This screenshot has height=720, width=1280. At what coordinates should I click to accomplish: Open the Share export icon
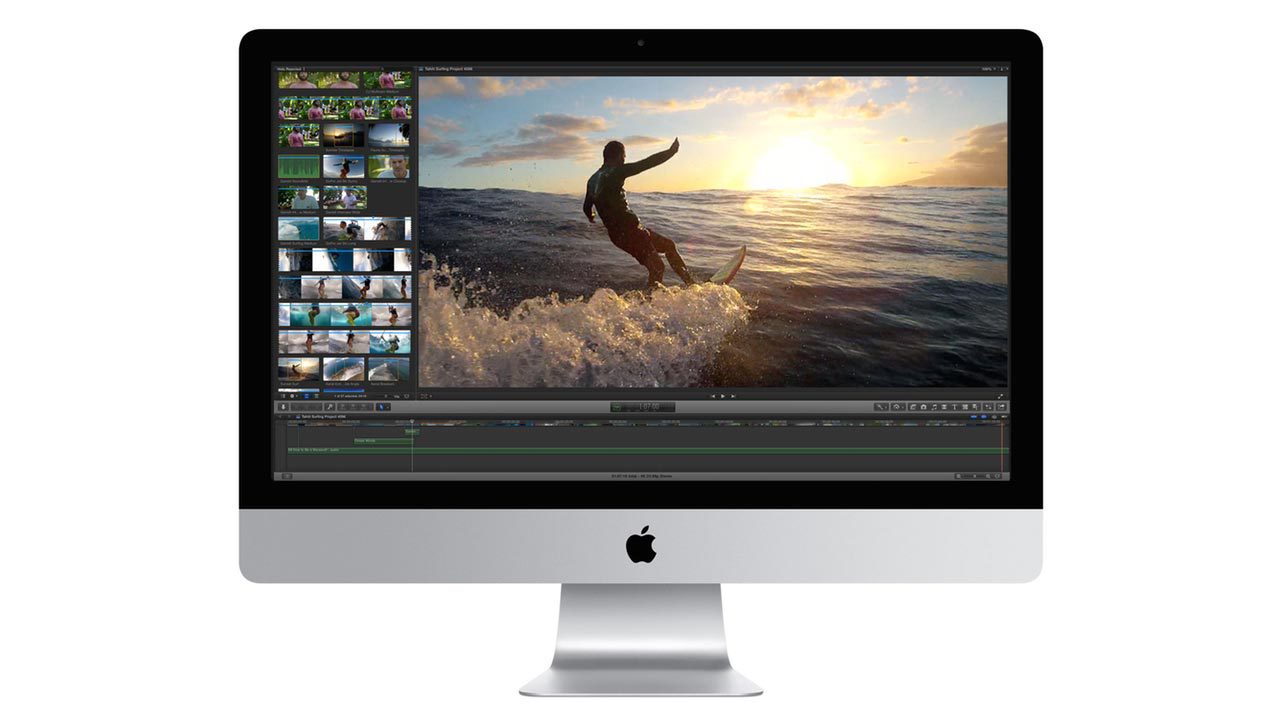[1002, 406]
